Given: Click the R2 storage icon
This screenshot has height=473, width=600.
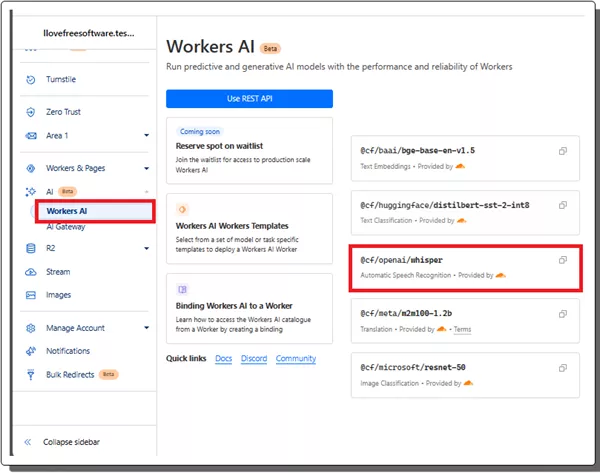Looking at the screenshot, I should 31,248.
